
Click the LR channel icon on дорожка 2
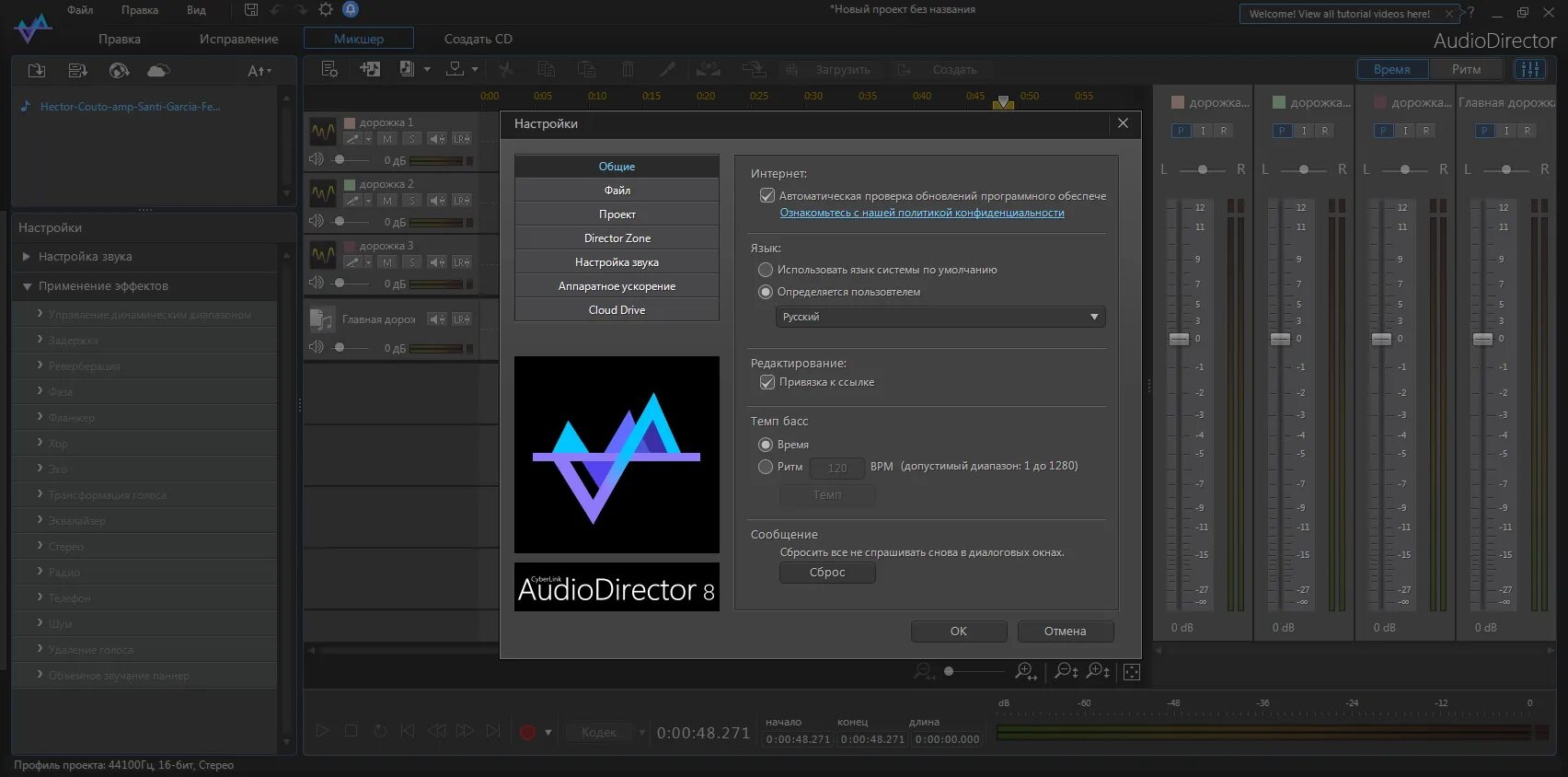click(461, 201)
